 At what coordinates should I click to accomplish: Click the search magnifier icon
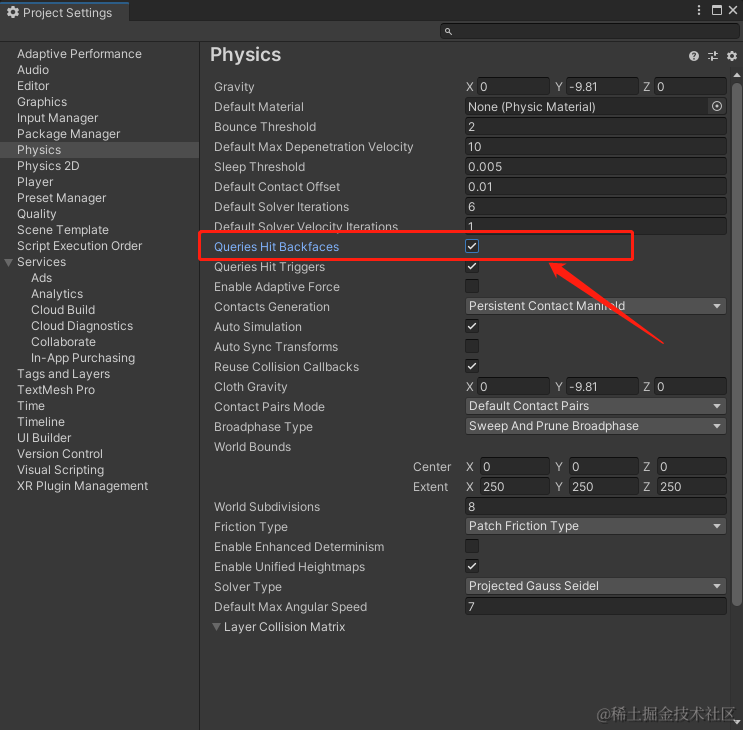448,32
